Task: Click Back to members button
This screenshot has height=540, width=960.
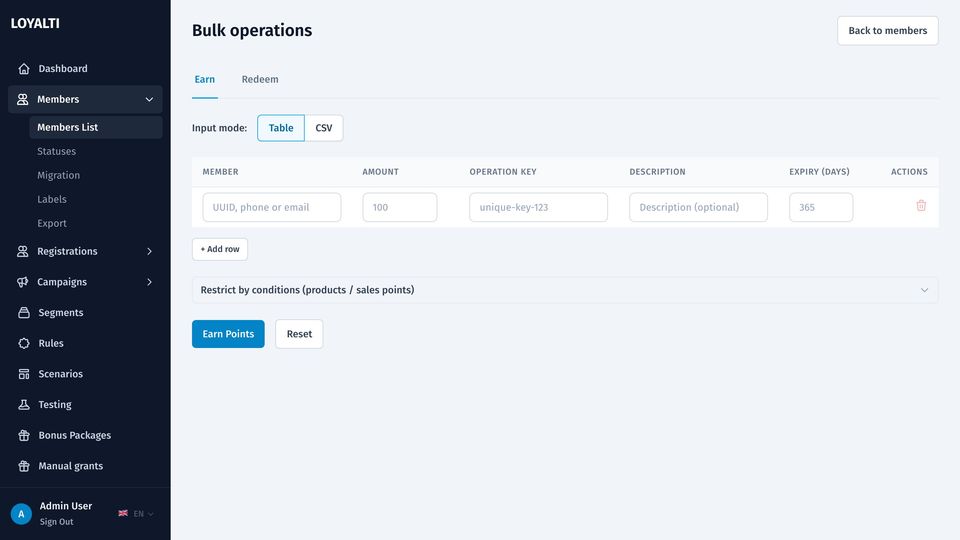Action: pyautogui.click(x=888, y=31)
